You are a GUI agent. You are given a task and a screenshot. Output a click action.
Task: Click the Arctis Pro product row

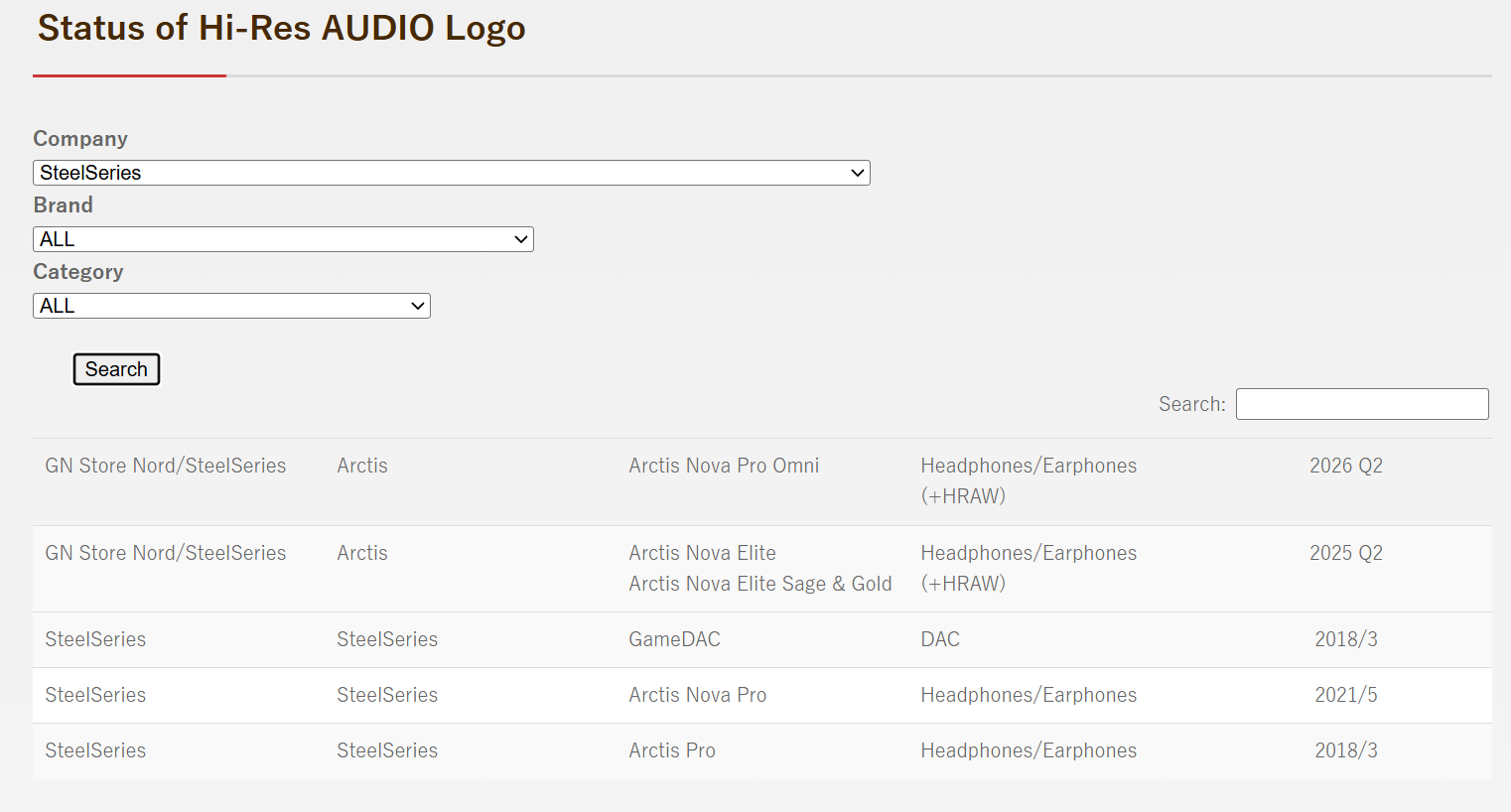point(761,750)
